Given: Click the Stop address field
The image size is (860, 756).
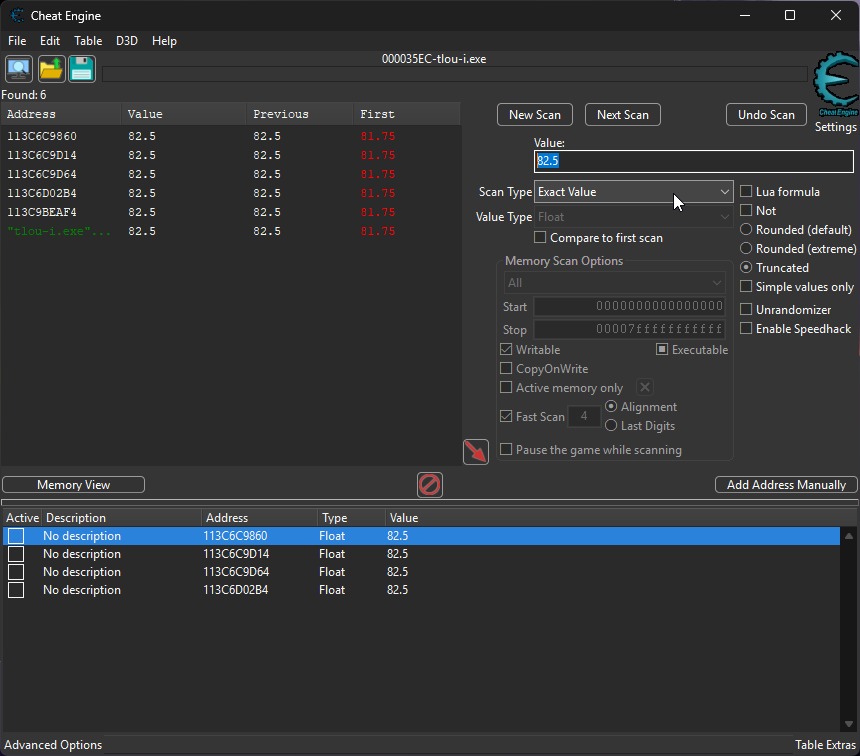Looking at the screenshot, I should (x=629, y=329).
